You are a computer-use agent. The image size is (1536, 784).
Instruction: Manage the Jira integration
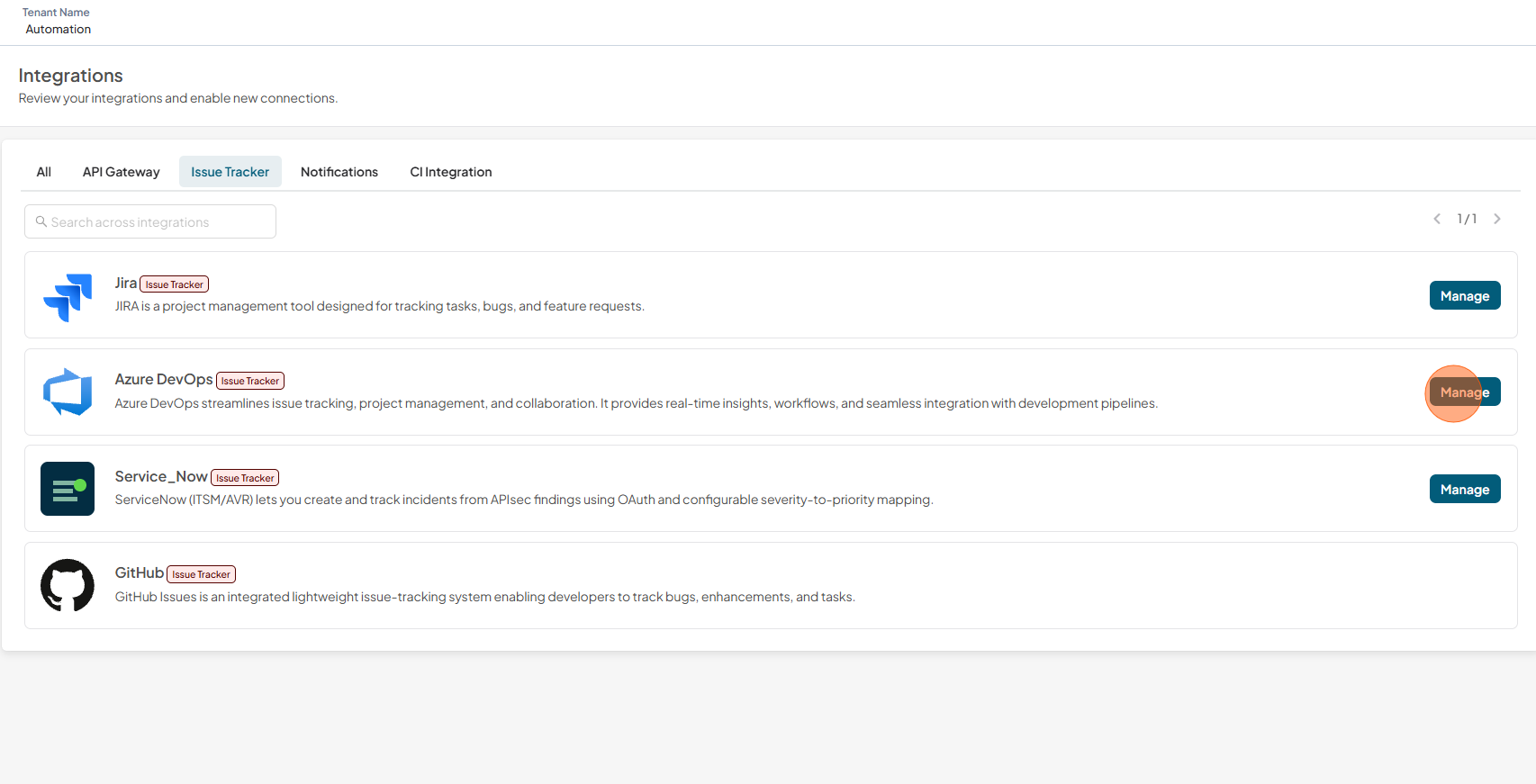coord(1465,295)
